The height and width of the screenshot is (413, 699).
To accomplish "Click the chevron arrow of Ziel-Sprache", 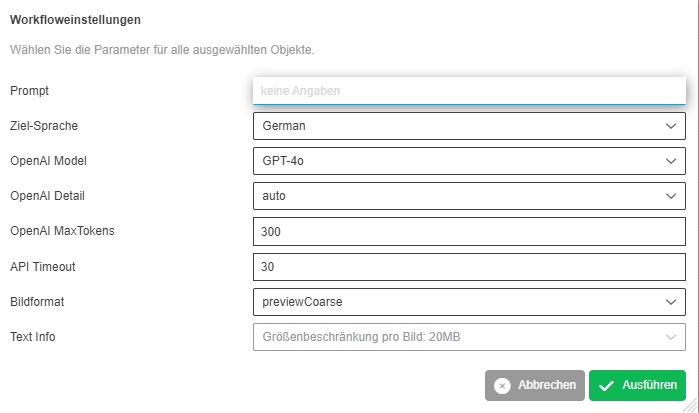I will 671,126.
